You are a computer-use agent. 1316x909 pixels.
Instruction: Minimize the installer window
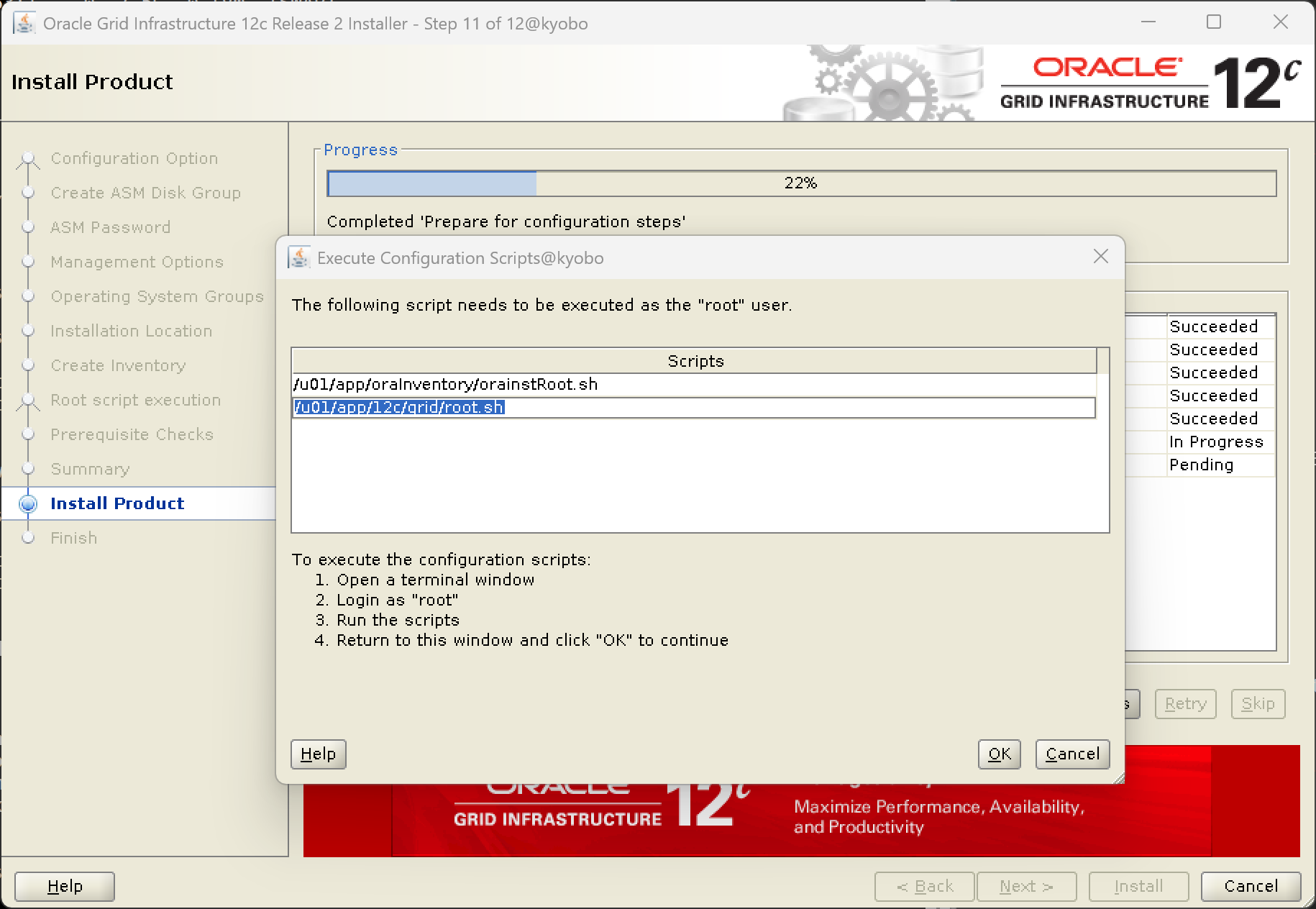1148,22
